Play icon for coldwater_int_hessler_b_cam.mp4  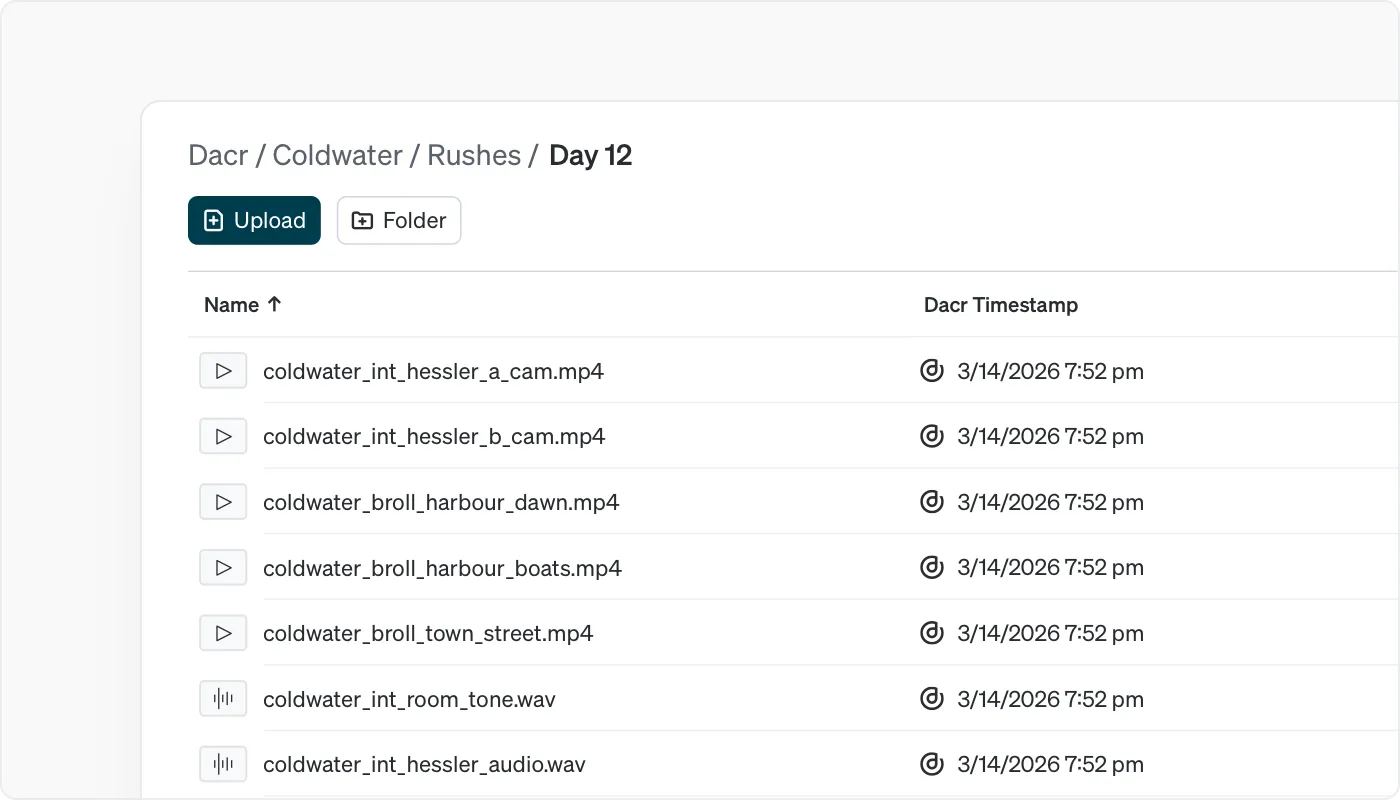223,437
